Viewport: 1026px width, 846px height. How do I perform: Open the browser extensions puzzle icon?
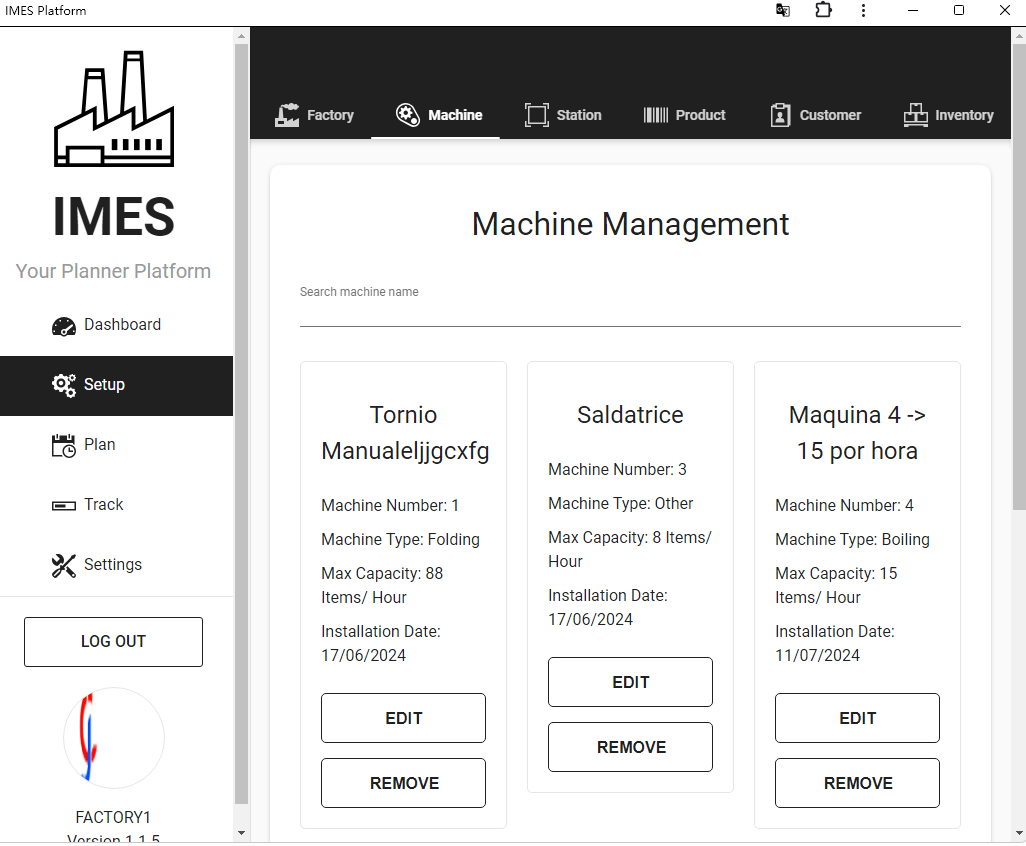(x=823, y=10)
